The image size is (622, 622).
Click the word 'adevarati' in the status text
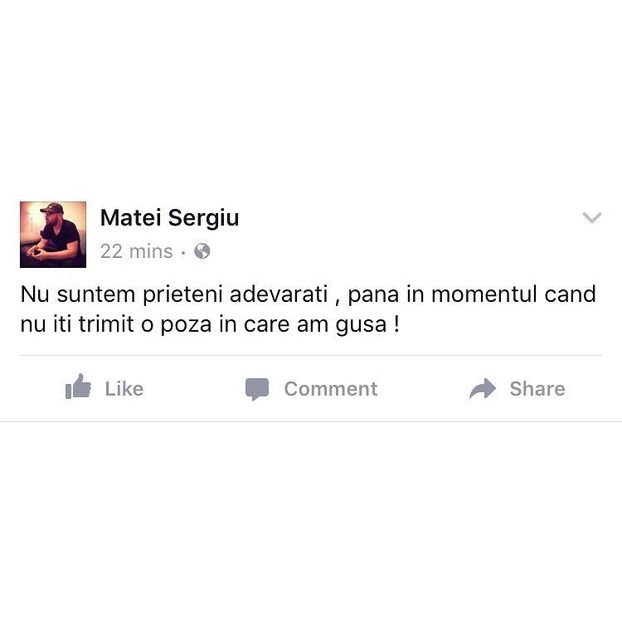pyautogui.click(x=278, y=294)
